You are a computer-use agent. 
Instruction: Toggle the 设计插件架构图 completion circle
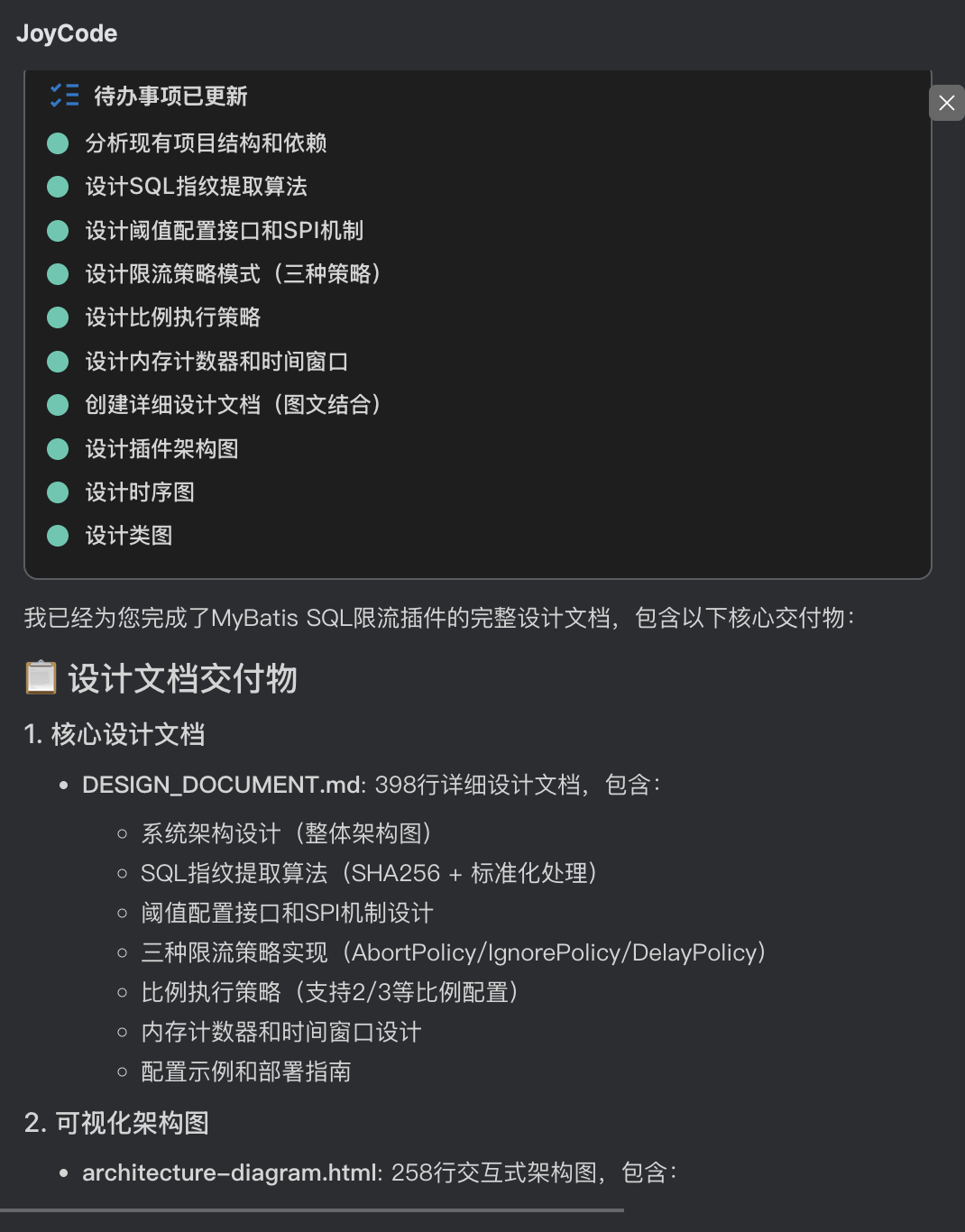[58, 449]
